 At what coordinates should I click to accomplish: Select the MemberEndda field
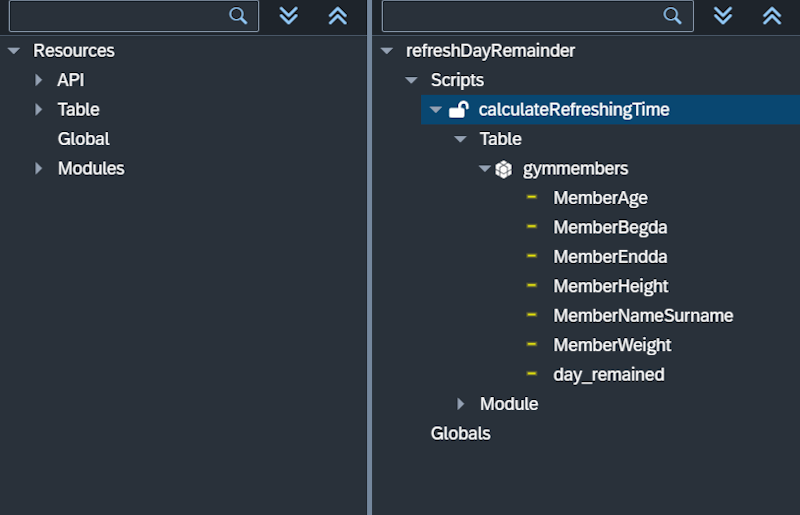coord(610,257)
